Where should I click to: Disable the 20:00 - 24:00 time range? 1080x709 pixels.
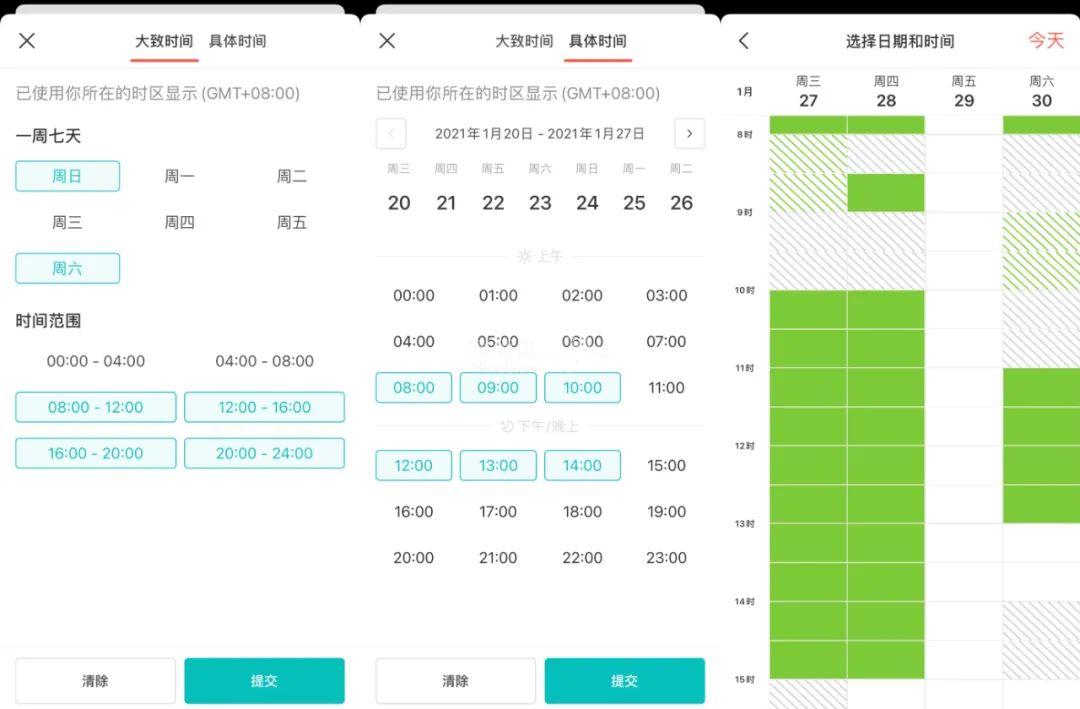(x=264, y=453)
